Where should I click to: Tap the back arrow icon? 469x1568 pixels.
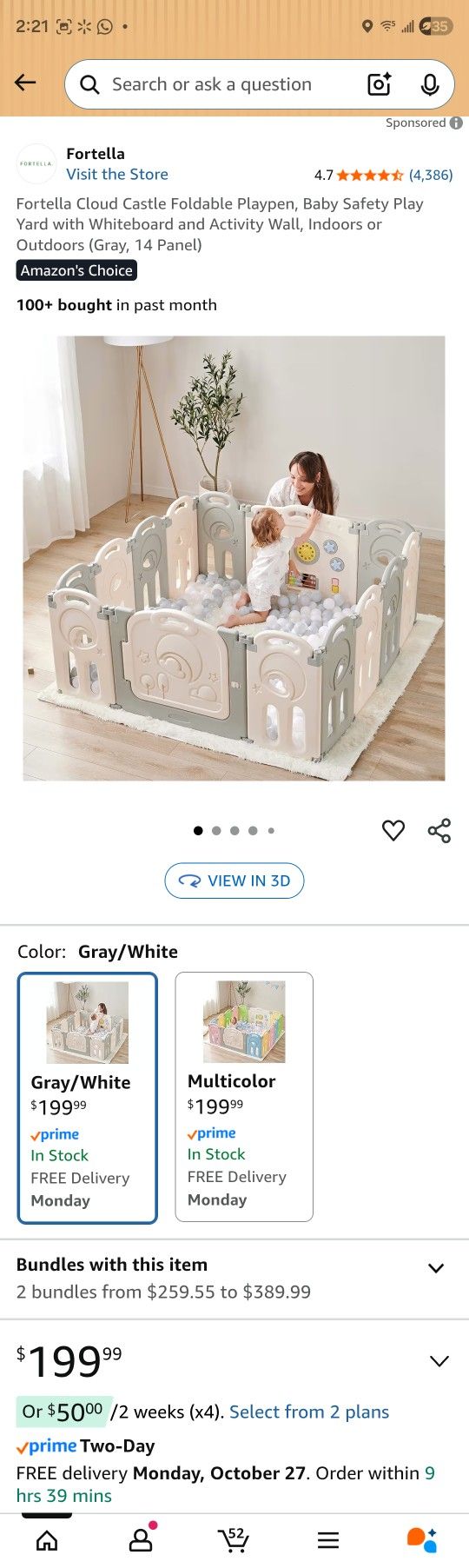[x=25, y=83]
